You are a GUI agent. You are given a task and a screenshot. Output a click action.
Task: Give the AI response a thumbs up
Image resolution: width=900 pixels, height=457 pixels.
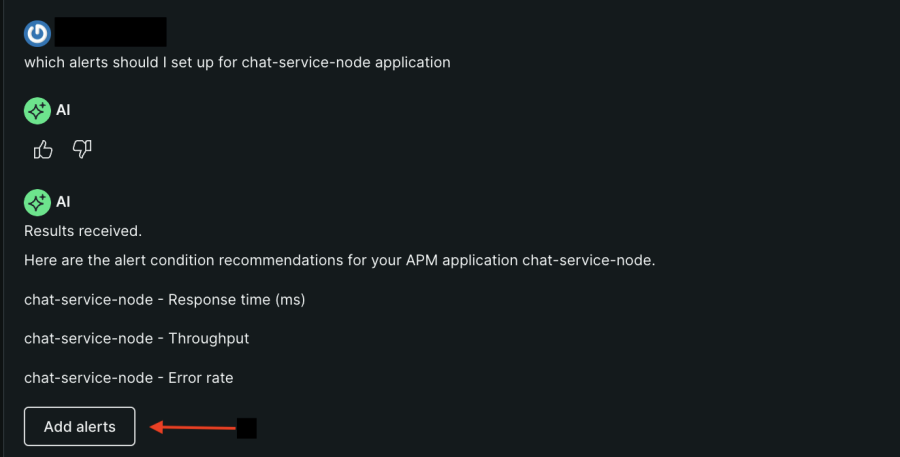click(43, 150)
